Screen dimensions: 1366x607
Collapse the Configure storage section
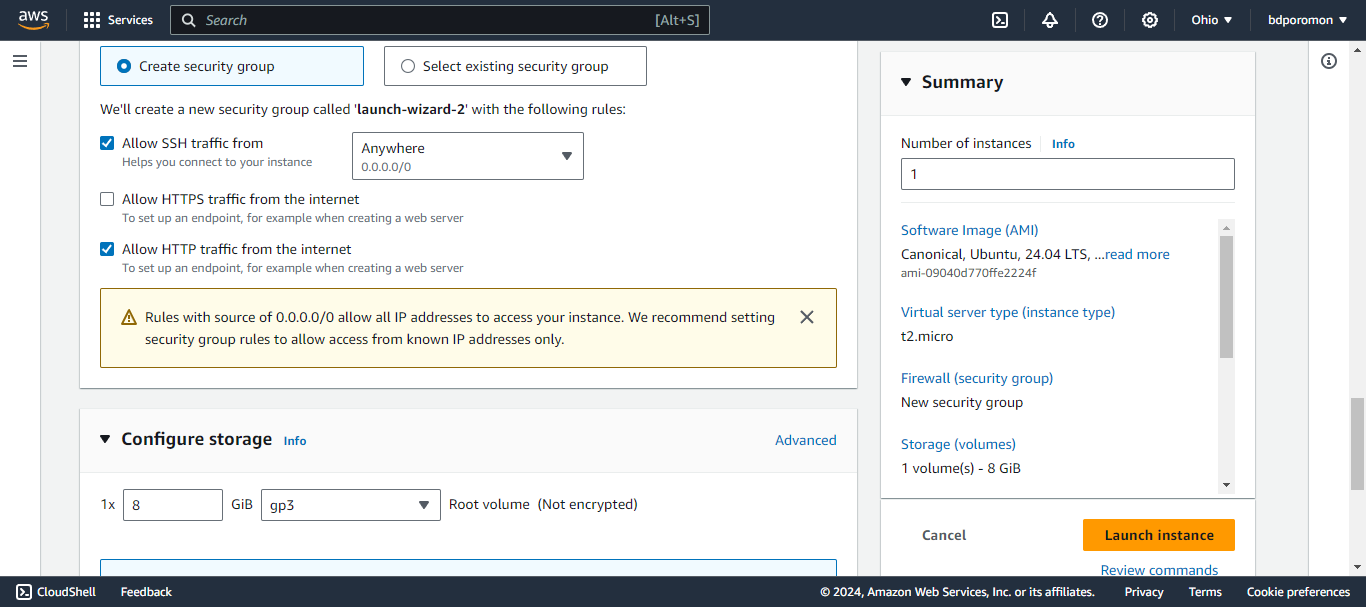click(105, 439)
